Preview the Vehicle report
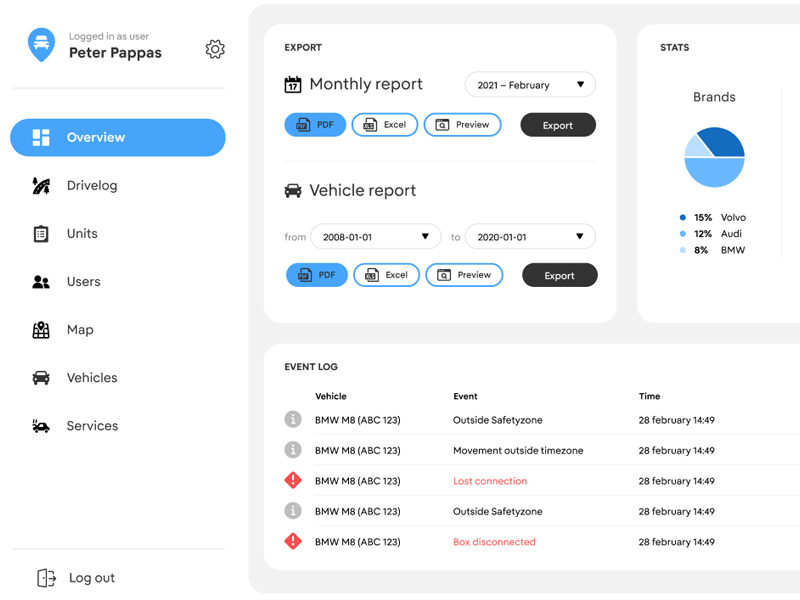The height and width of the screenshot is (600, 800). point(464,275)
